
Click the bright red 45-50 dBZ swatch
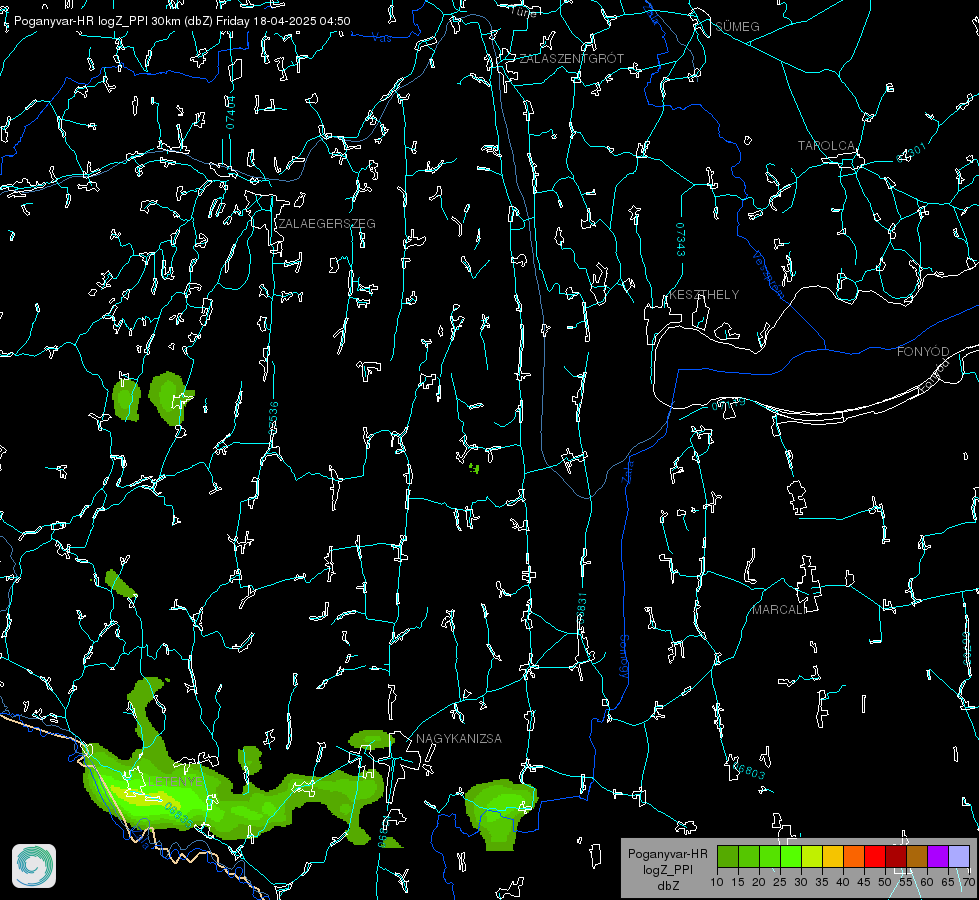click(x=875, y=856)
